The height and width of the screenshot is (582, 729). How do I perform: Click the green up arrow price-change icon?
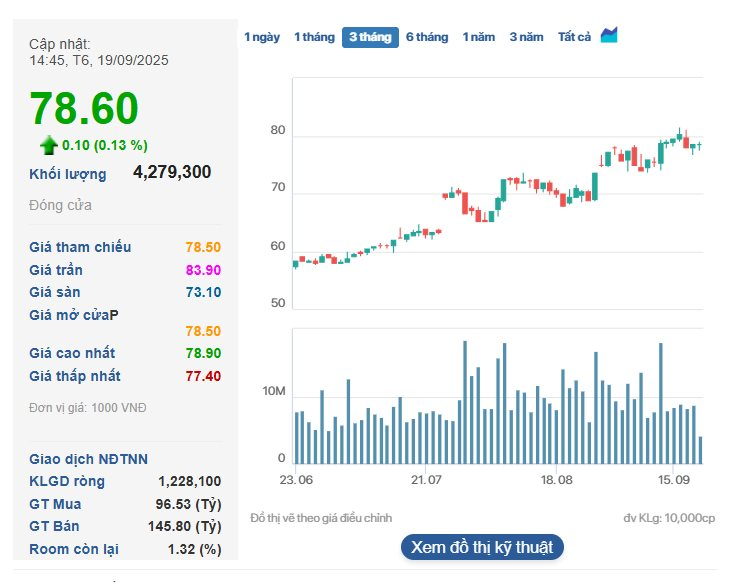tap(48, 145)
